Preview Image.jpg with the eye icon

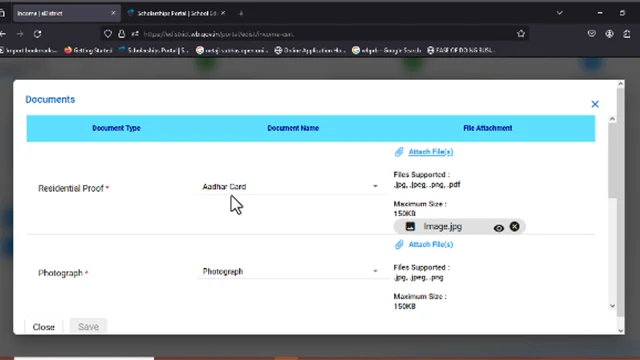[x=498, y=228]
